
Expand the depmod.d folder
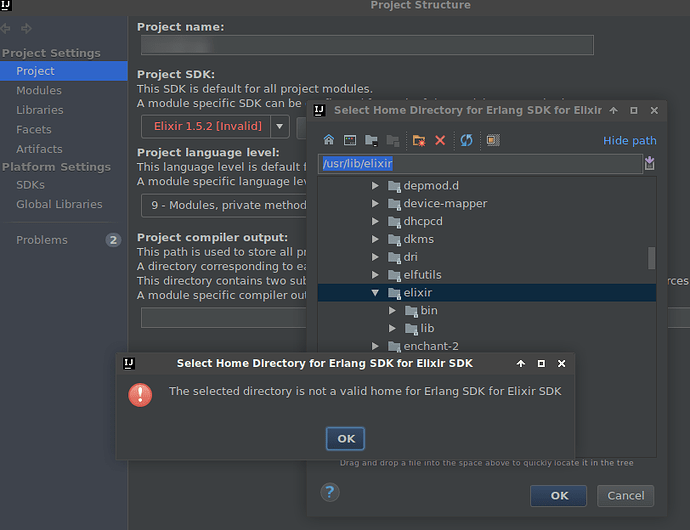click(375, 186)
